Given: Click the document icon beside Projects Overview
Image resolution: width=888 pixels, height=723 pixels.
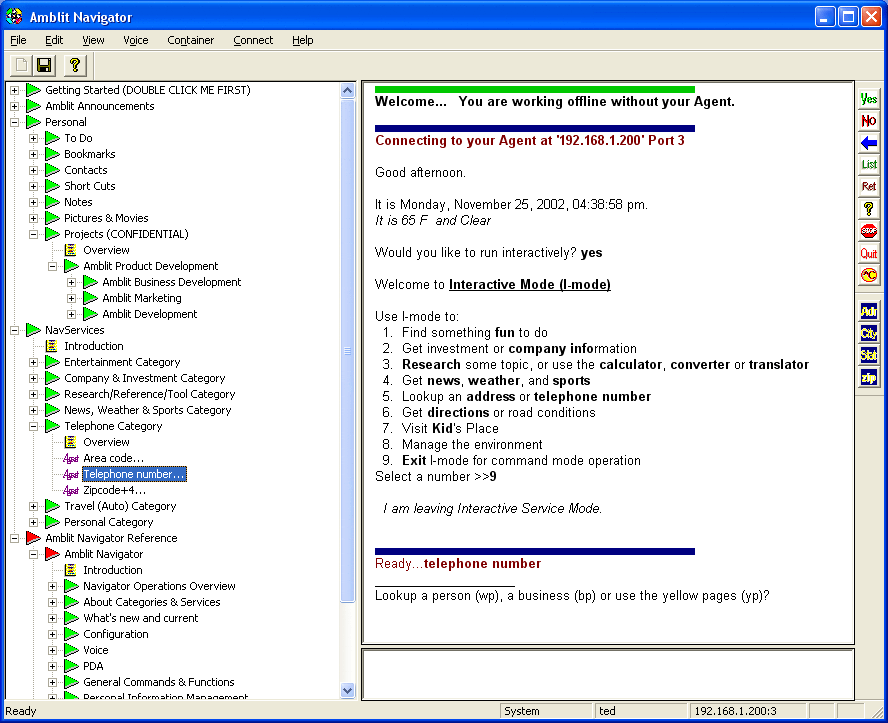Looking at the screenshot, I should [x=71, y=250].
